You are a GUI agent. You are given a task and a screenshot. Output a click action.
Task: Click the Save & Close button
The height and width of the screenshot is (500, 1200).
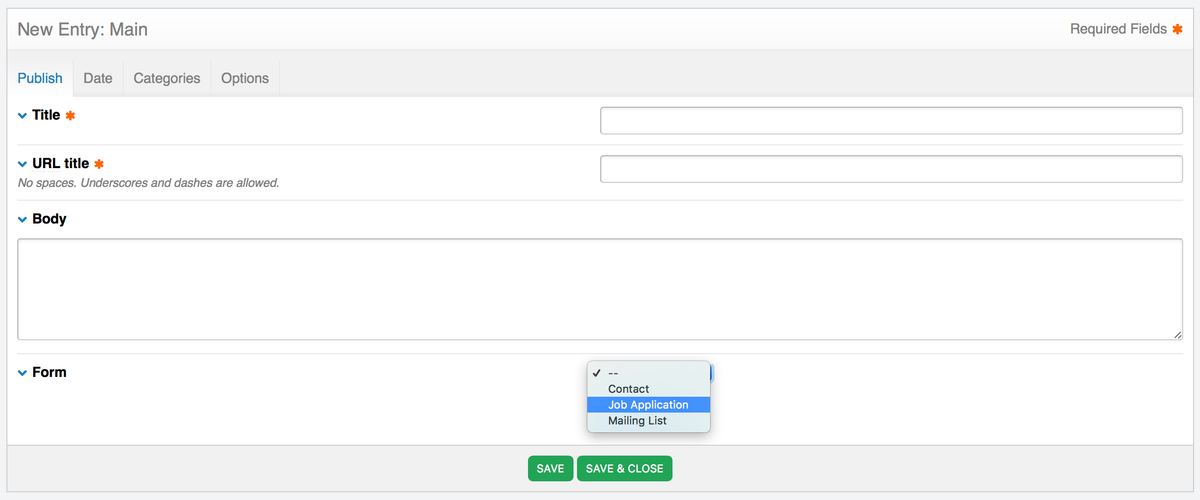pos(625,468)
